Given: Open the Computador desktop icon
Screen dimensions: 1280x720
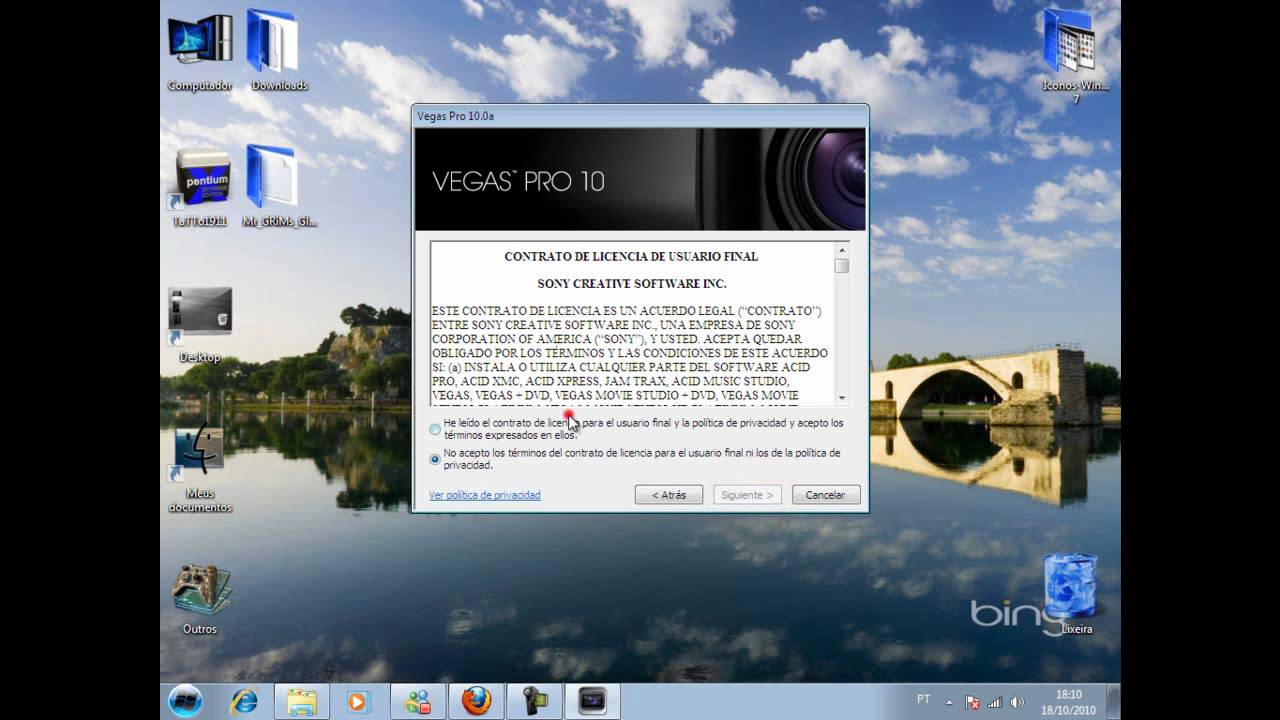Looking at the screenshot, I should pyautogui.click(x=200, y=52).
